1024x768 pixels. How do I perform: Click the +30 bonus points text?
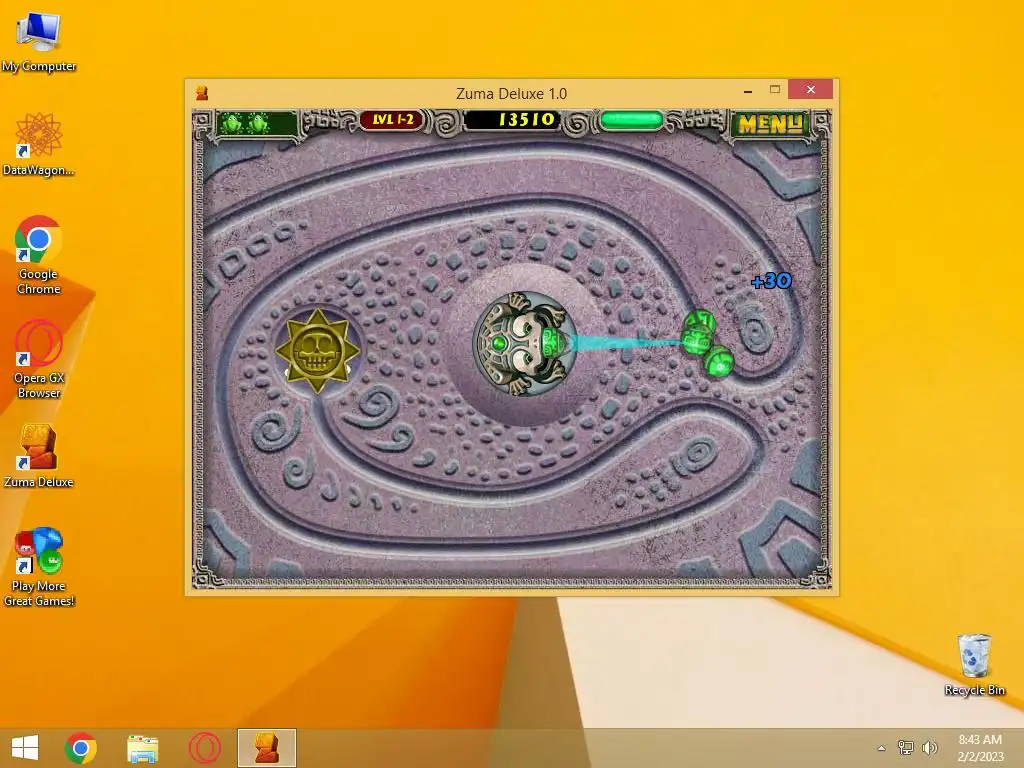point(771,281)
